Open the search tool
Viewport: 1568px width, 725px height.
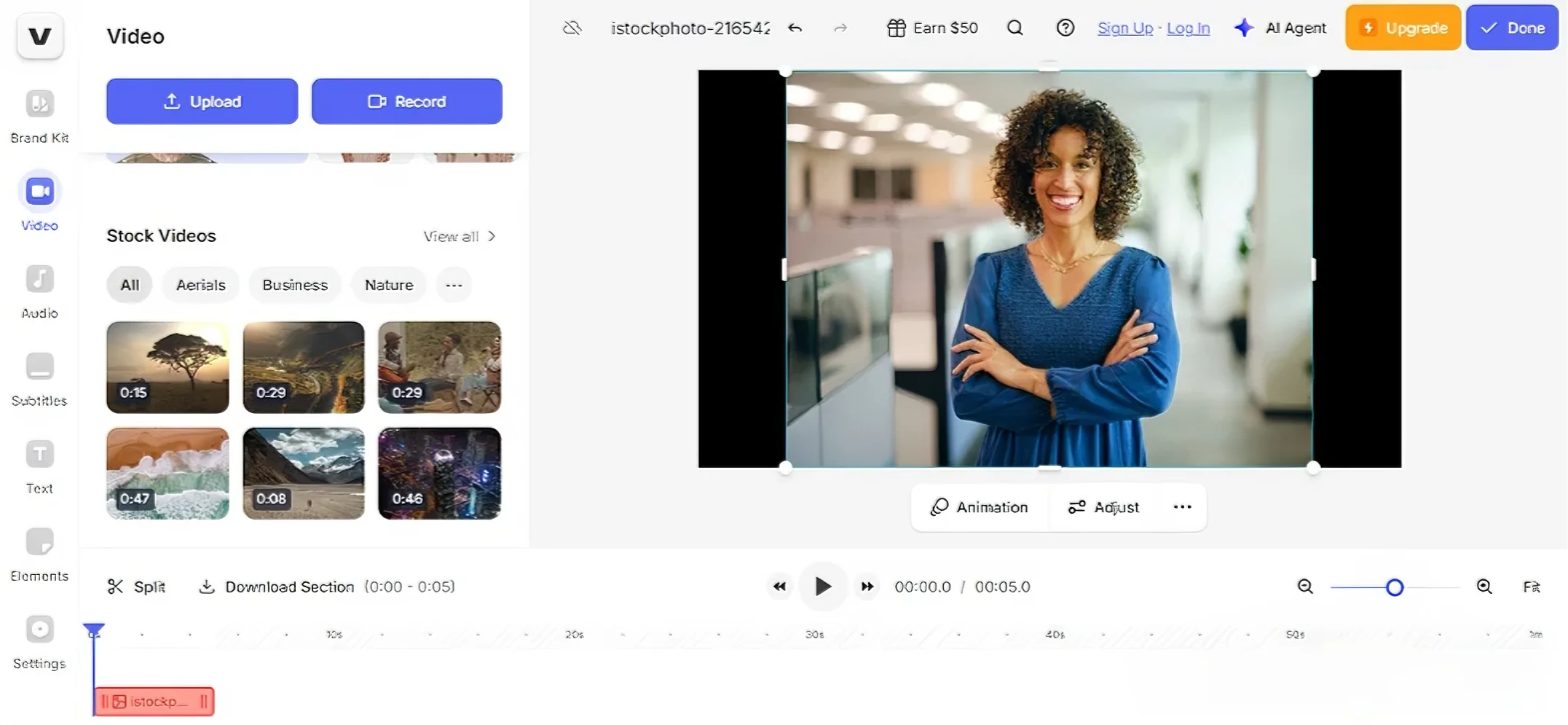click(x=1015, y=28)
